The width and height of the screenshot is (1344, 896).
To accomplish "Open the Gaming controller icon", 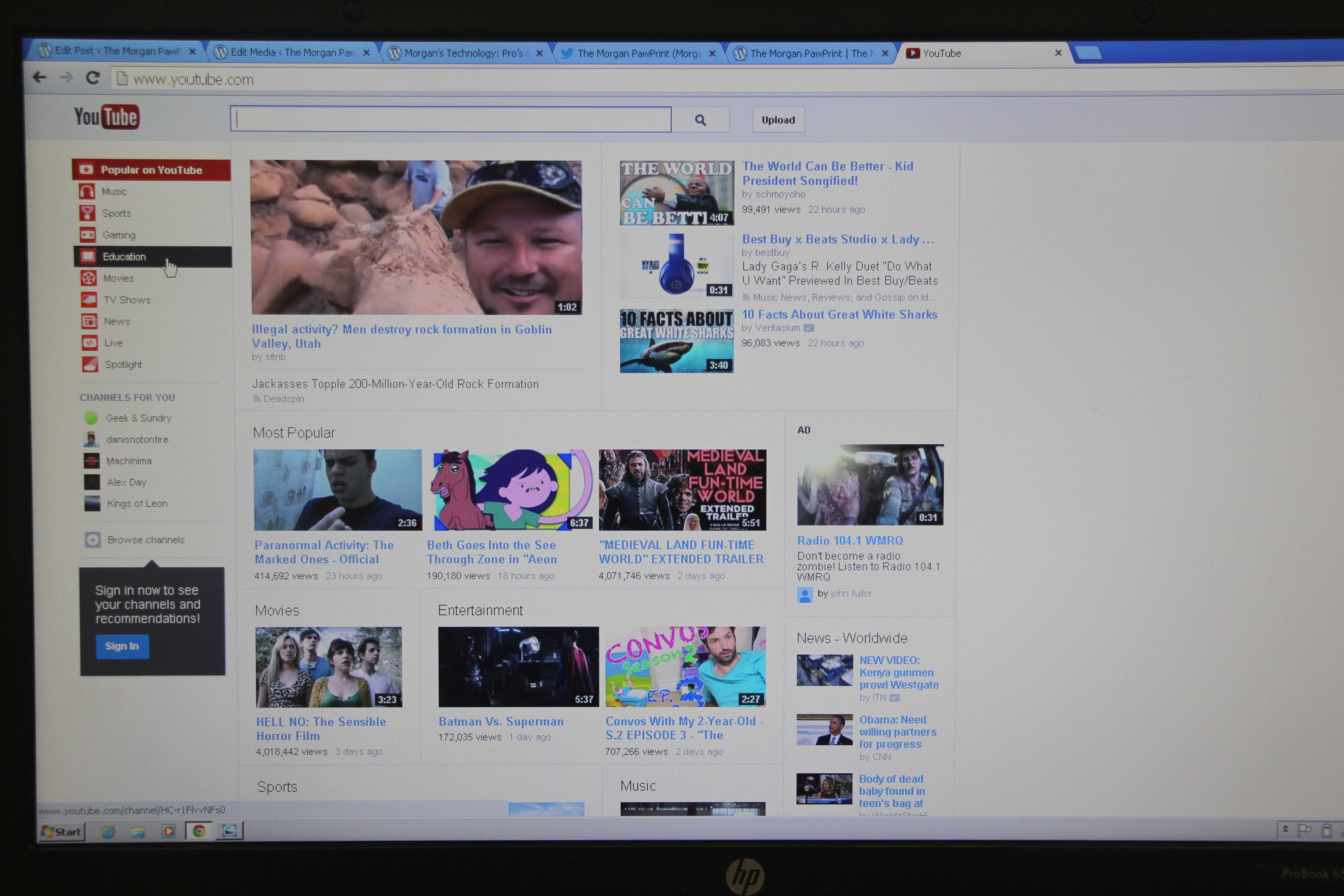I will click(87, 234).
